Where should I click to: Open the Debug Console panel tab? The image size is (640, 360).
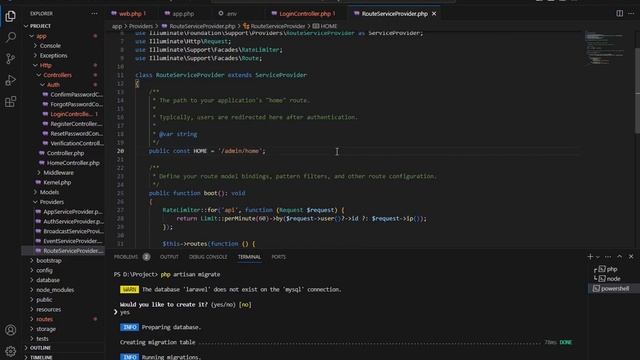(x=208, y=257)
